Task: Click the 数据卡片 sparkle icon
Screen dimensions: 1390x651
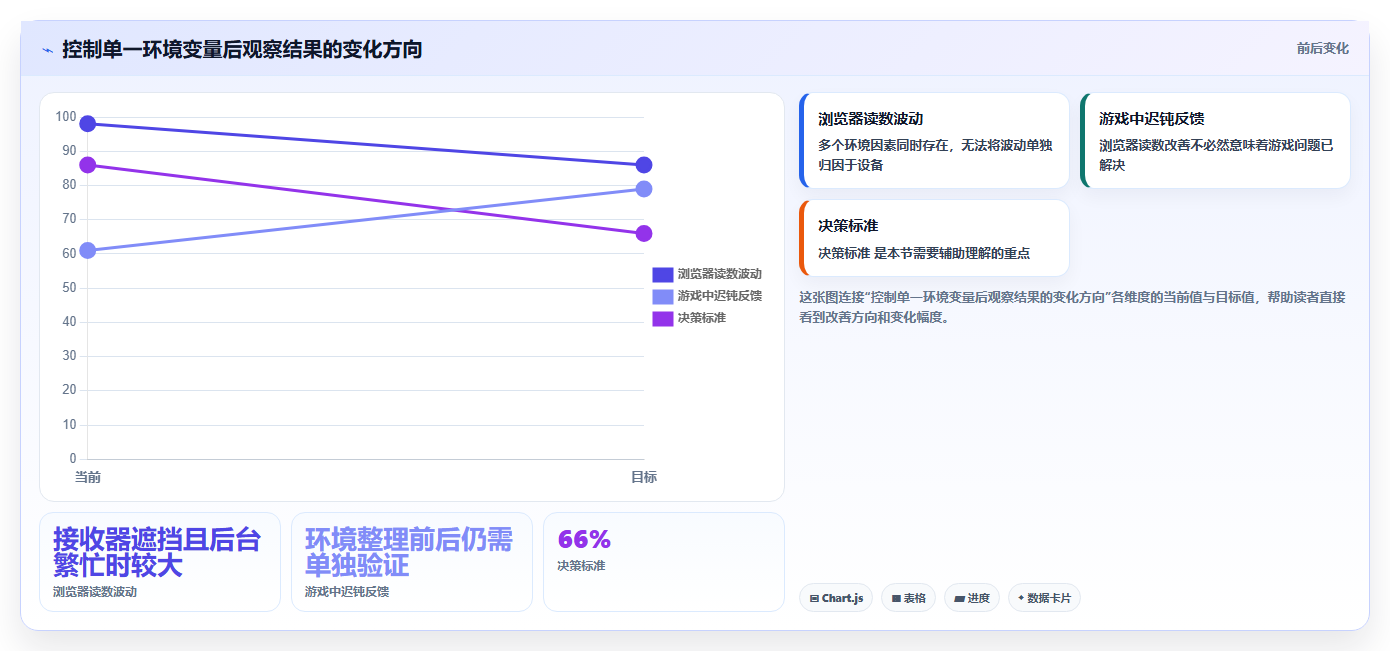Action: point(1021,598)
